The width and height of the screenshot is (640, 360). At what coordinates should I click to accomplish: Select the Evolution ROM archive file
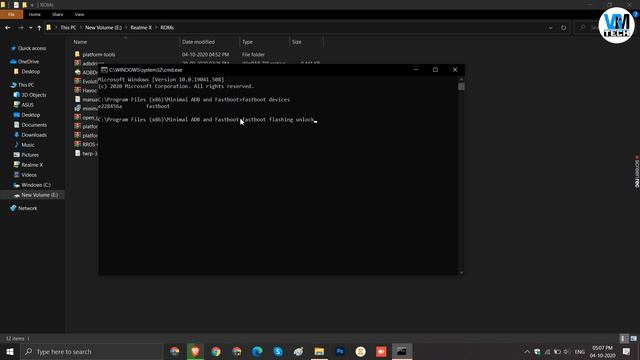[x=86, y=81]
